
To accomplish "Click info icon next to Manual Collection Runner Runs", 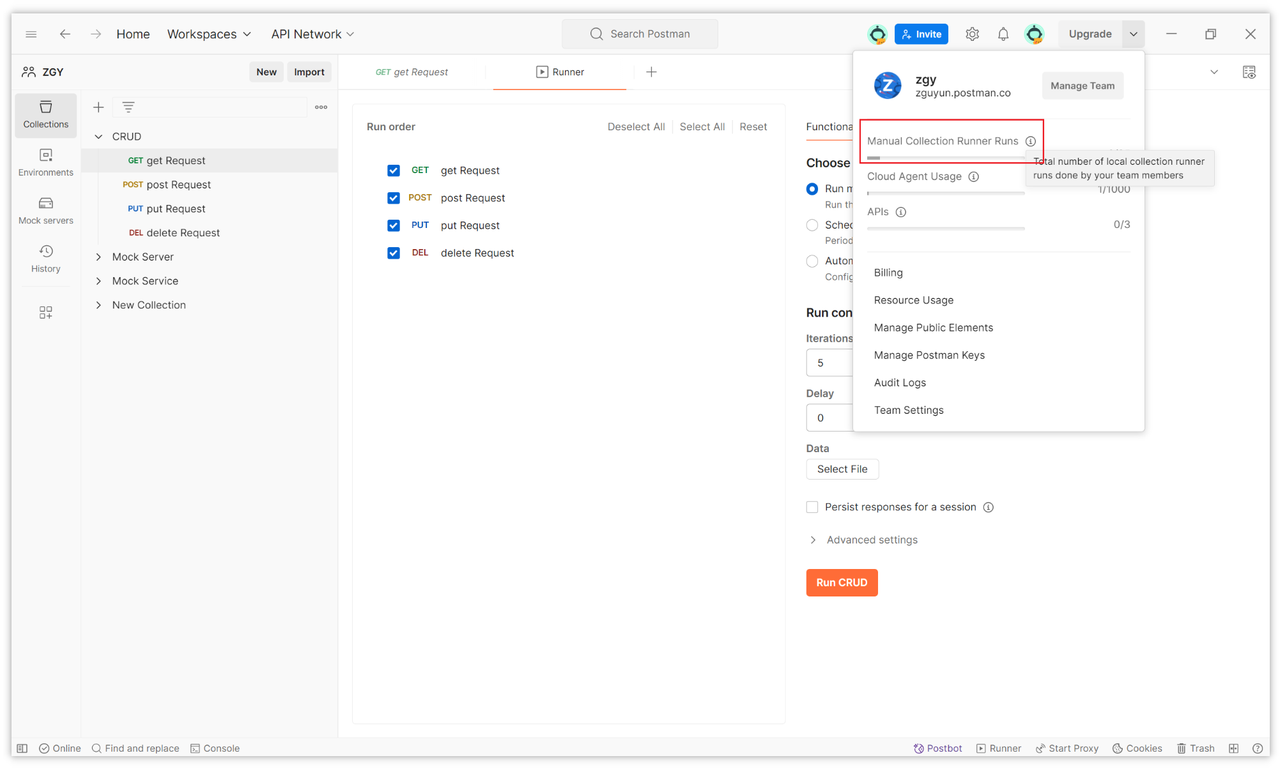I will click(x=1030, y=141).
